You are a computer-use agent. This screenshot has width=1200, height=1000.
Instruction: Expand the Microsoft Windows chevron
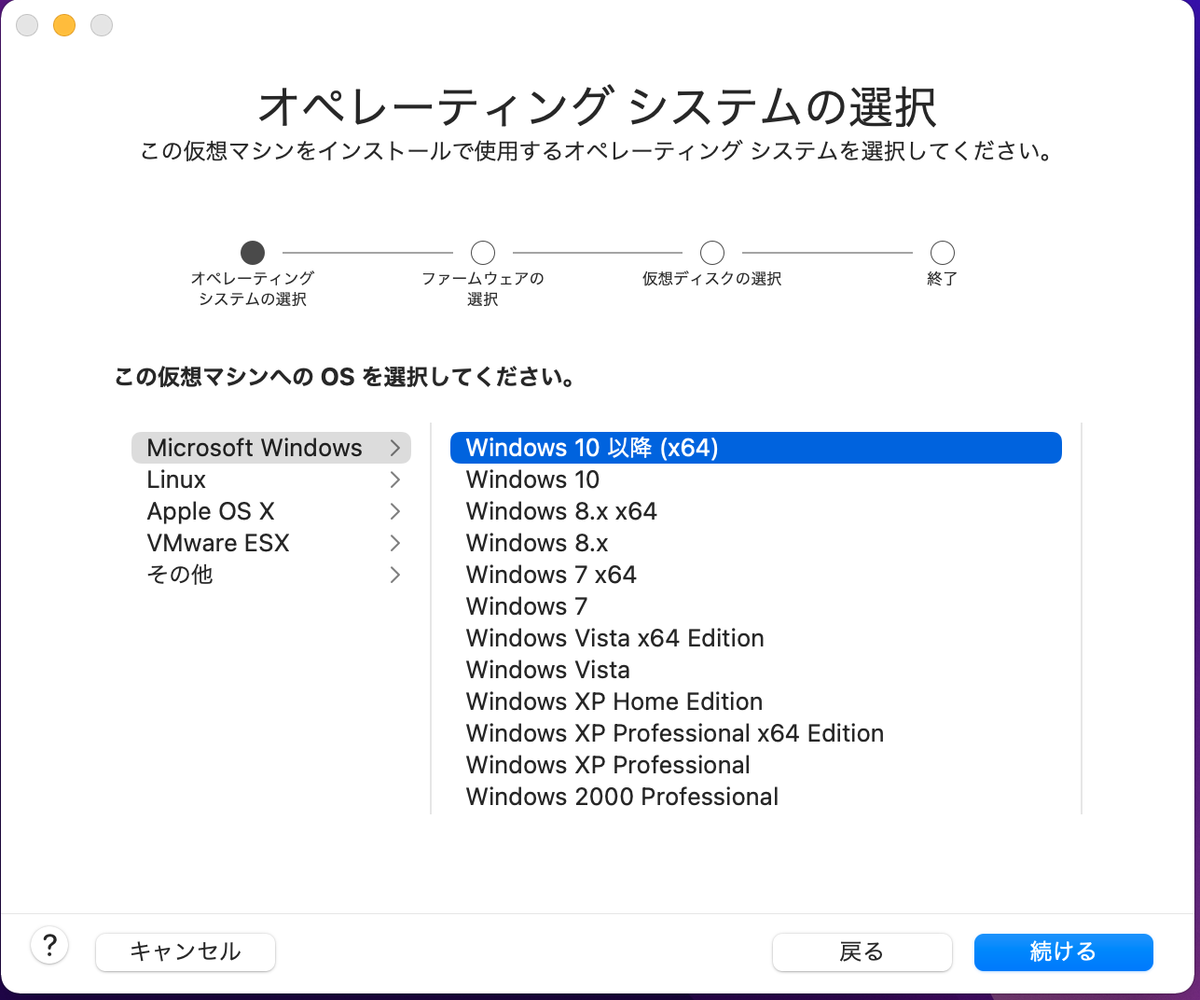point(396,448)
